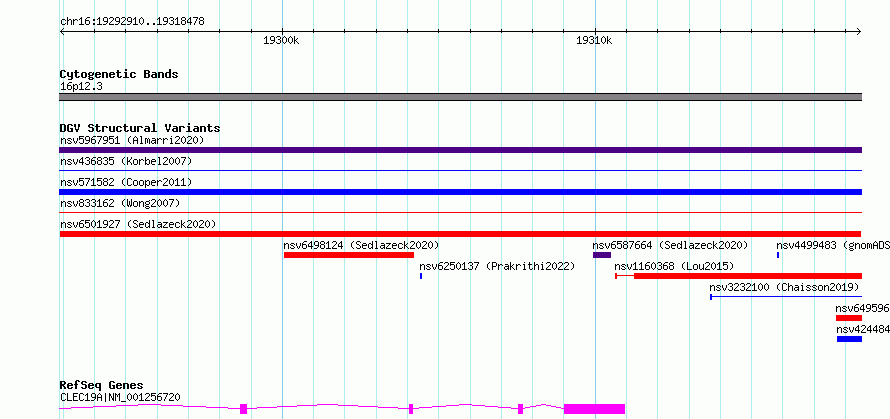The height and width of the screenshot is (419, 890).
Task: Open the truncated nsv424484 variant label
Action: pos(863,329)
